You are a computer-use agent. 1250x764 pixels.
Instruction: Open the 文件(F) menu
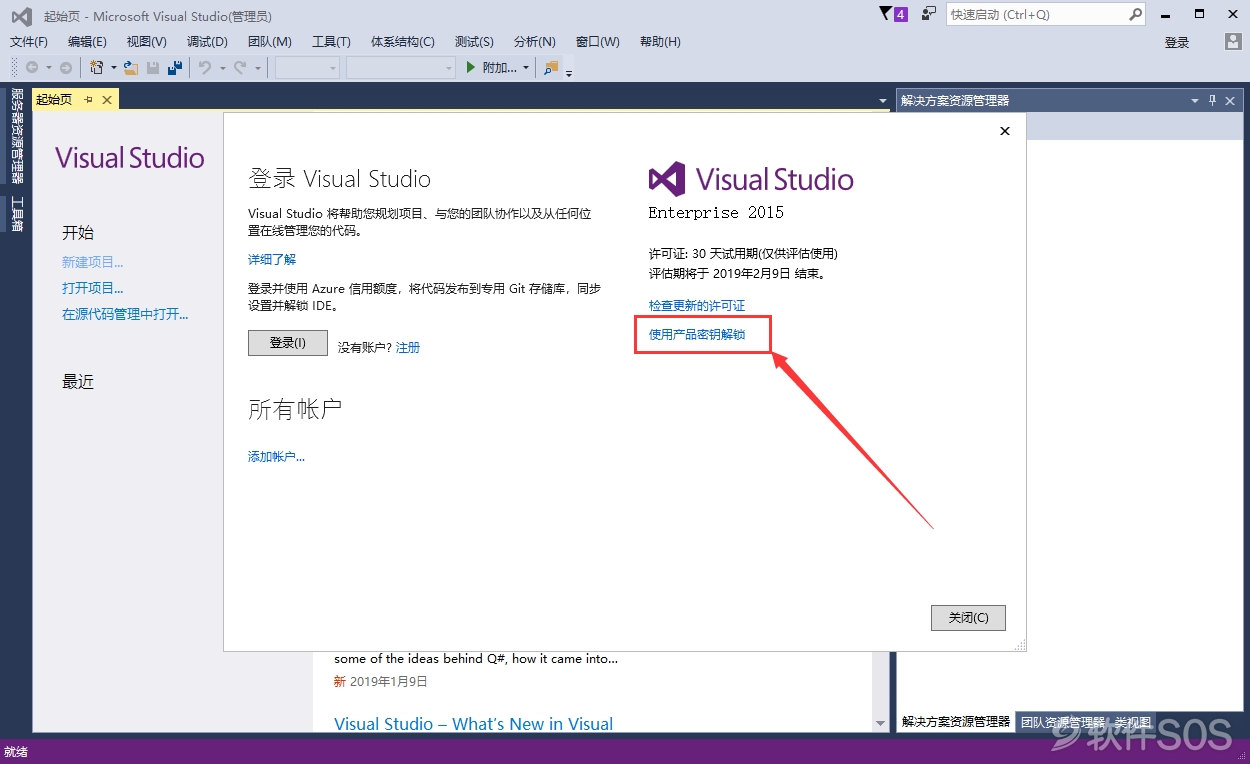coord(29,42)
